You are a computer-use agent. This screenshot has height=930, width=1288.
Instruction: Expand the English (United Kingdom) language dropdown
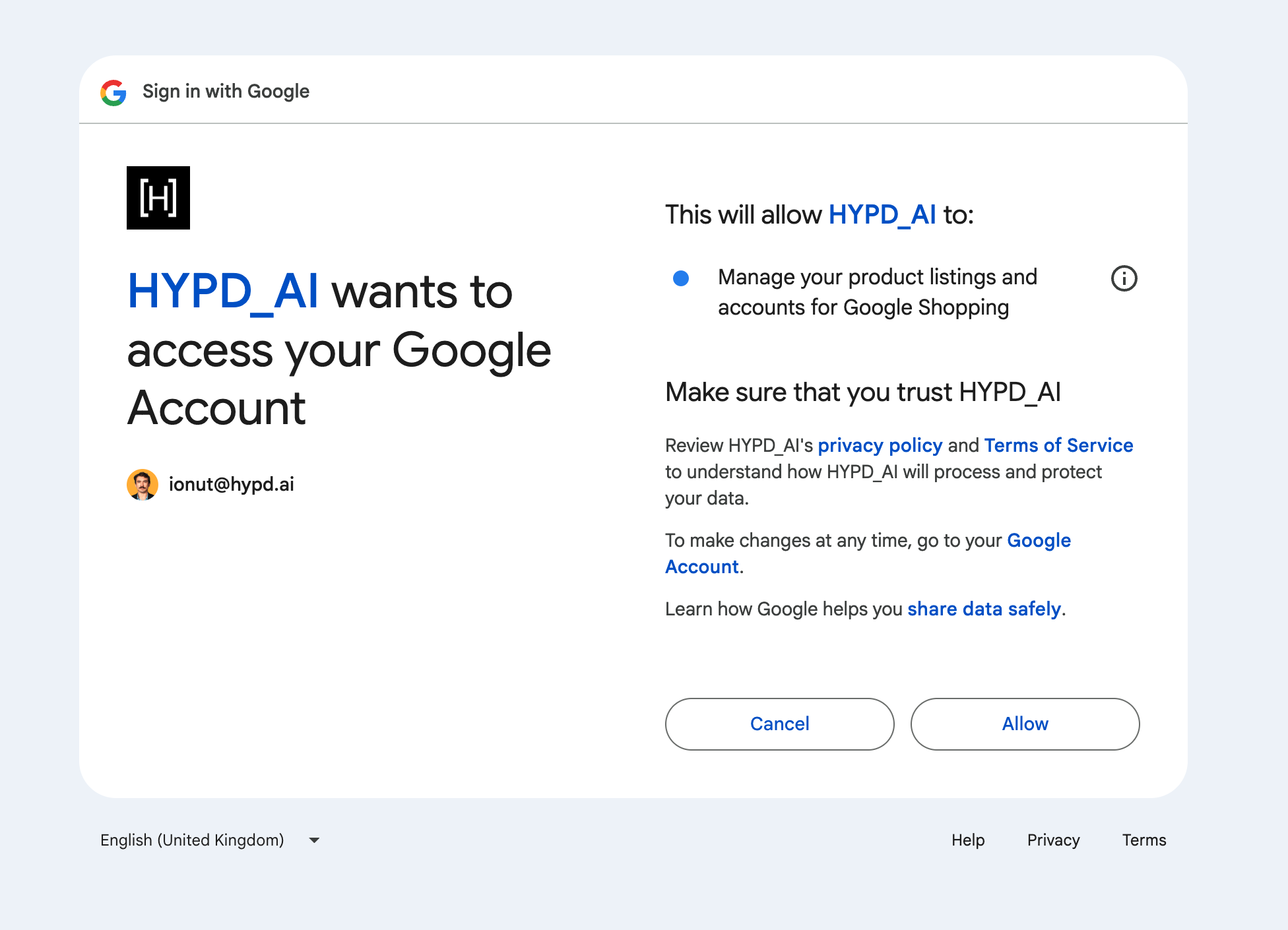[210, 840]
